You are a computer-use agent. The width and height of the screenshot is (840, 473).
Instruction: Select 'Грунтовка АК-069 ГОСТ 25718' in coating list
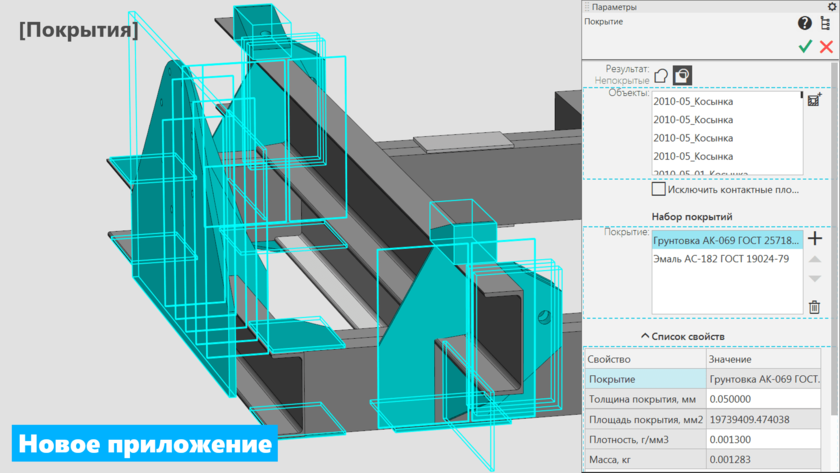click(726, 241)
